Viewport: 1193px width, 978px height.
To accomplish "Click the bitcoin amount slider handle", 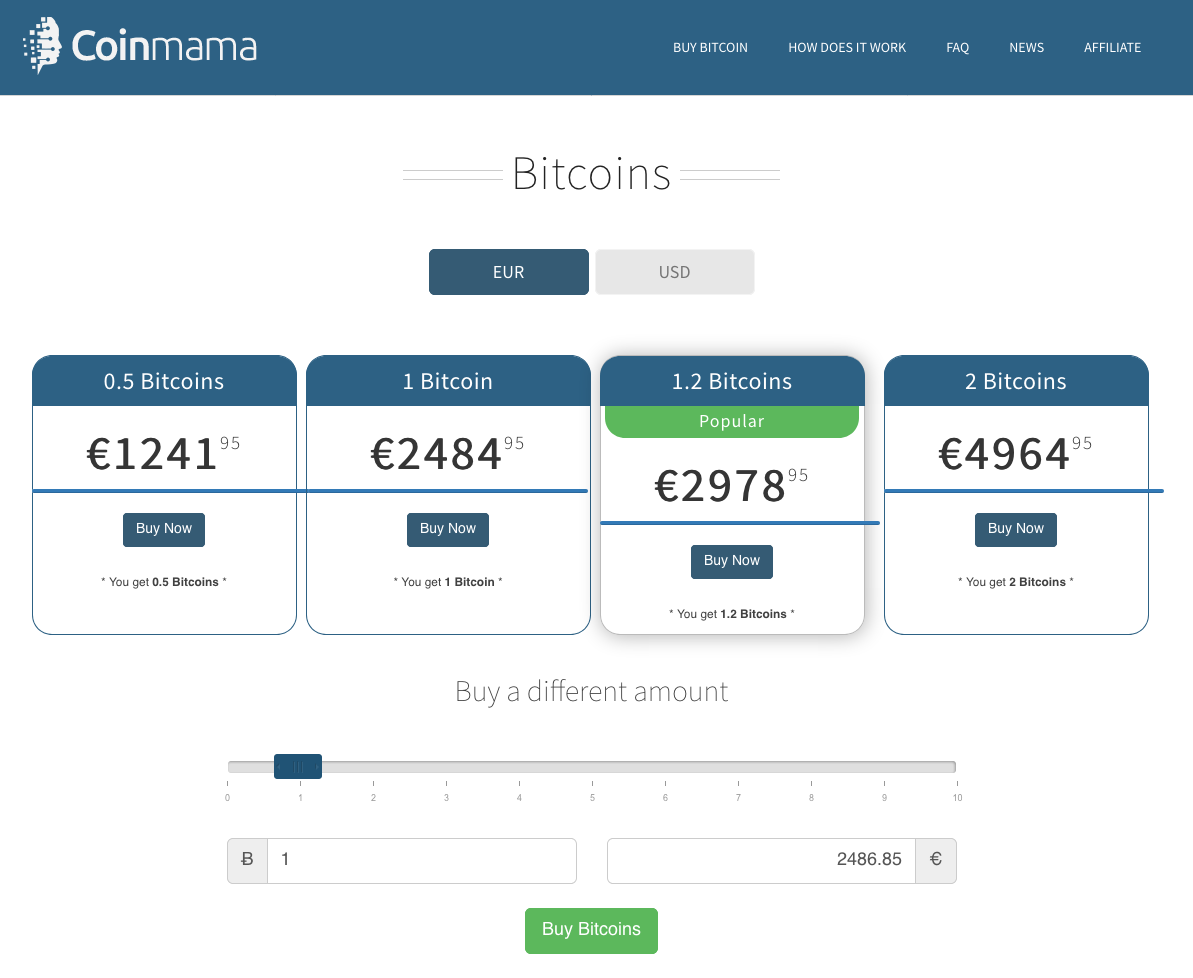I will (297, 766).
